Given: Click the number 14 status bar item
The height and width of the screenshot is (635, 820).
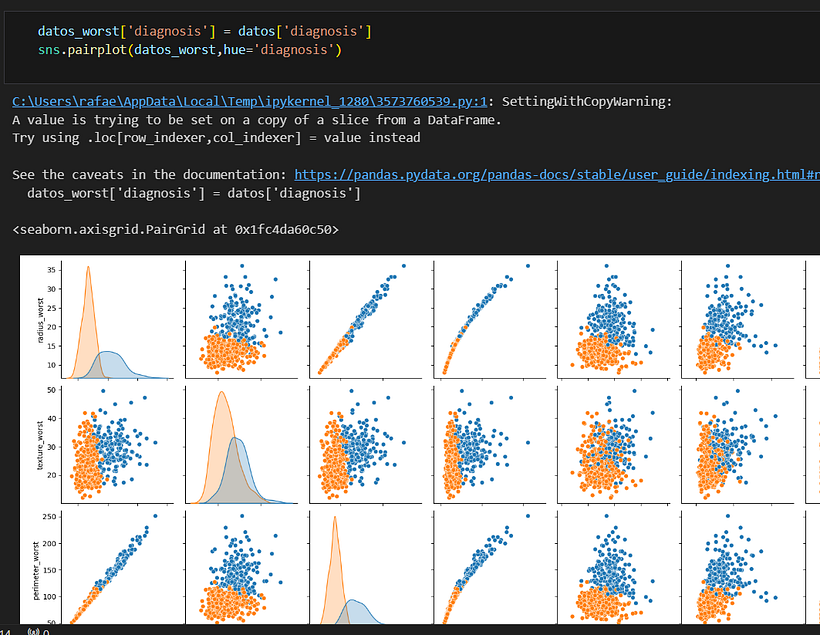Looking at the screenshot, I should click(5, 632).
